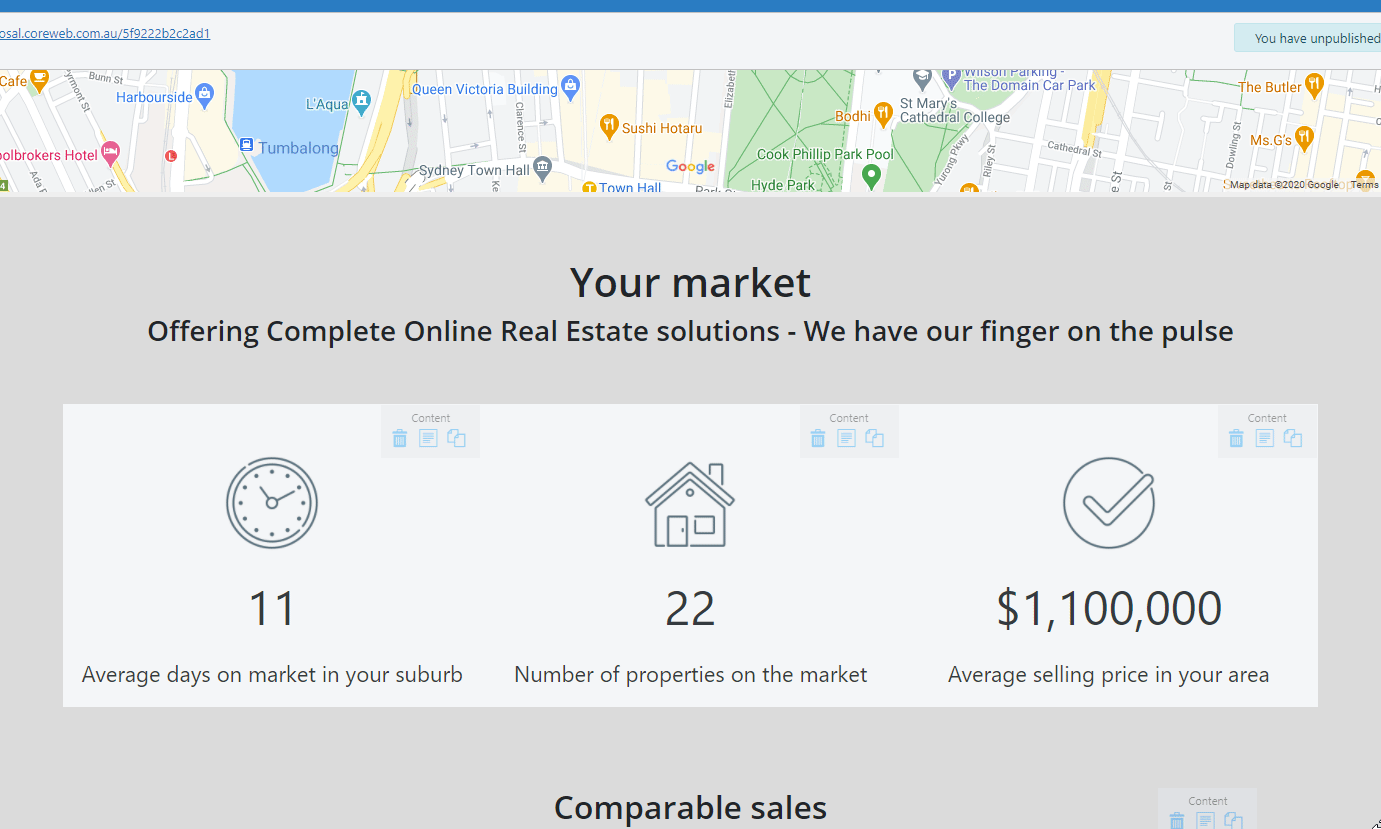Viewport: 1381px width, 829px height.
Task: Open the proposal URL link
Action: pos(105,34)
